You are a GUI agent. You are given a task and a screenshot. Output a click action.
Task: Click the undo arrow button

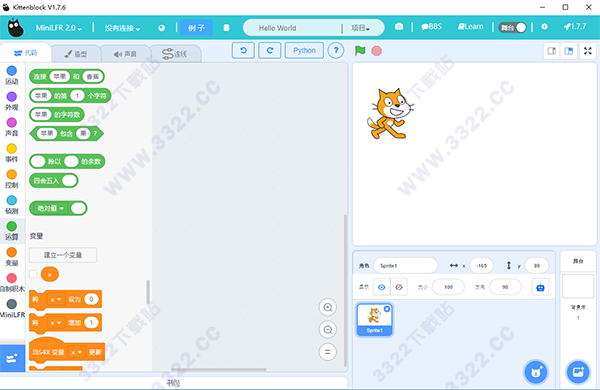coord(243,51)
